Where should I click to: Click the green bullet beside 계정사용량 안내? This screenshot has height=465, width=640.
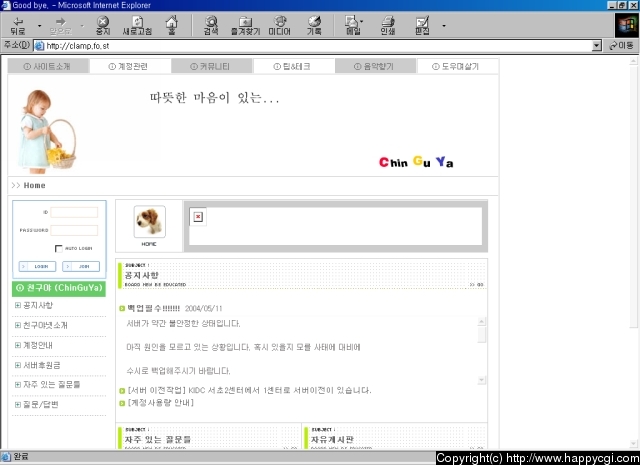[x=122, y=403]
